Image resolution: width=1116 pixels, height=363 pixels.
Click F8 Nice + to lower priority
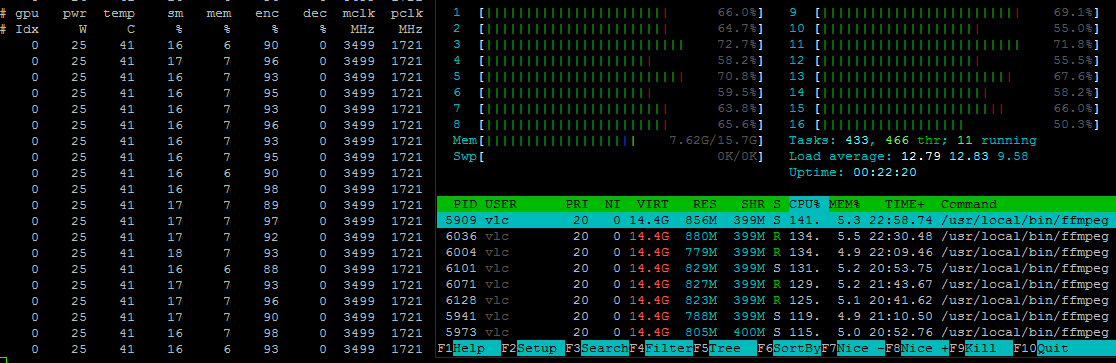point(917,348)
